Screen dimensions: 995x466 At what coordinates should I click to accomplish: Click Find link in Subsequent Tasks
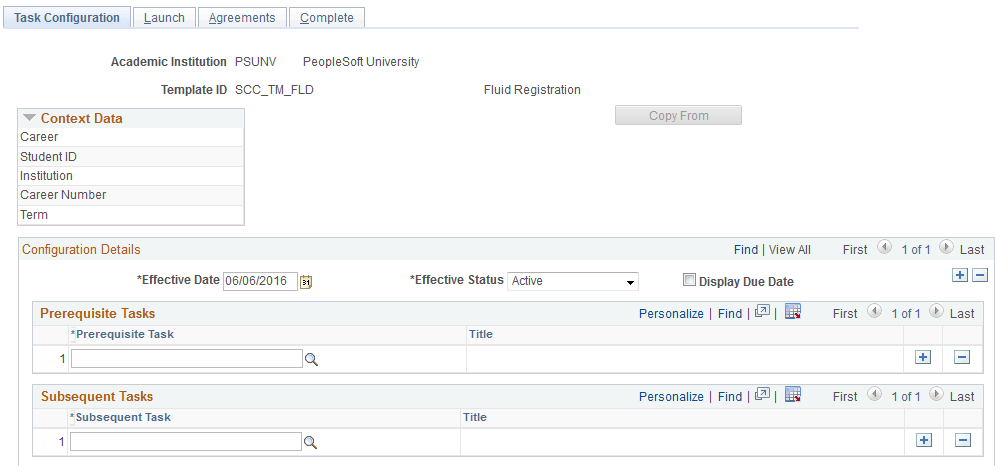click(x=730, y=397)
